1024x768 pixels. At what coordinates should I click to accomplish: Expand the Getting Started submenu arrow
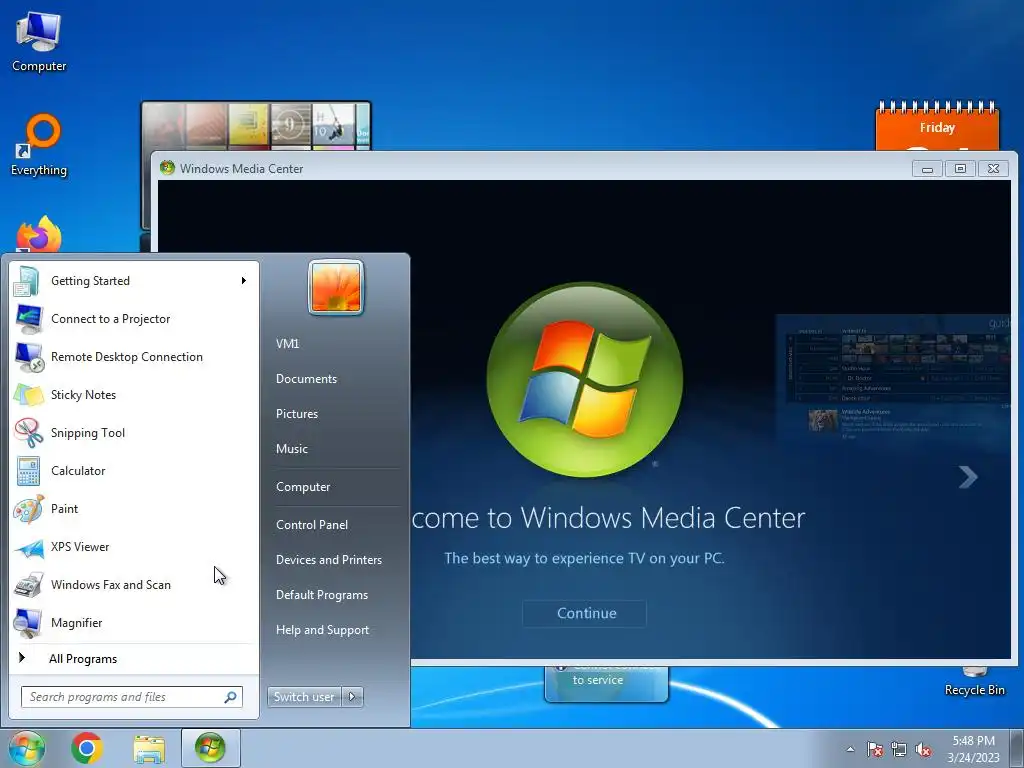point(244,281)
